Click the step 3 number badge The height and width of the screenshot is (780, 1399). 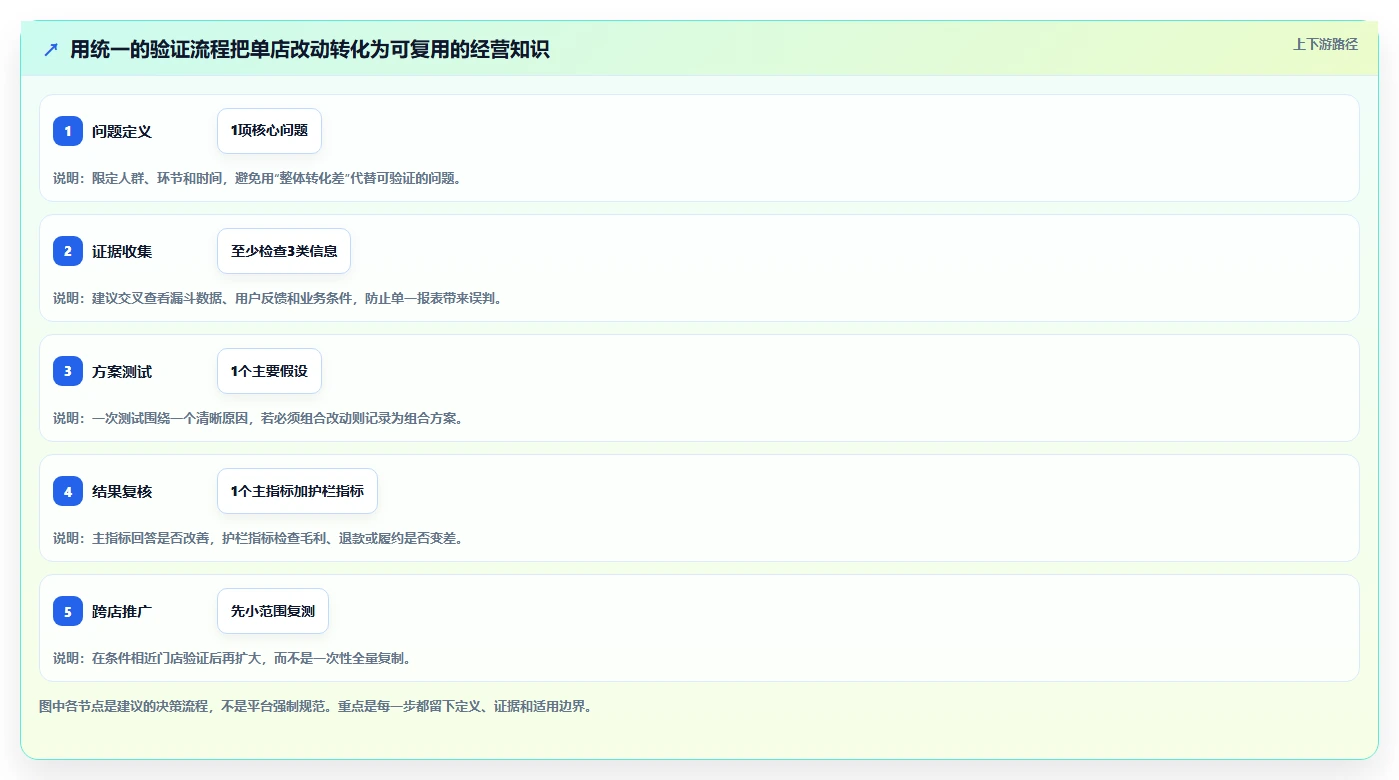click(68, 371)
